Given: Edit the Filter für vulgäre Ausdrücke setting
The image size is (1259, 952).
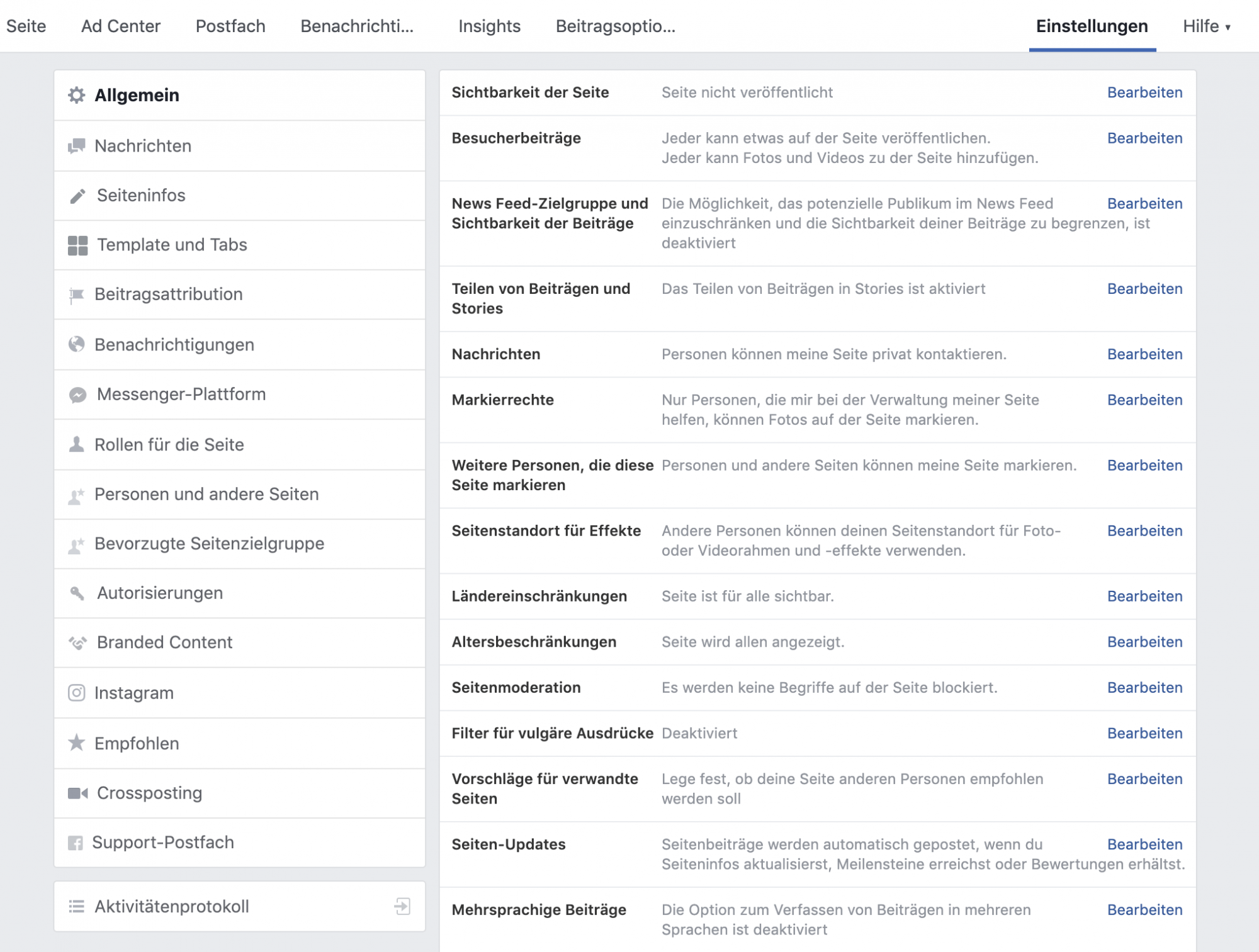Looking at the screenshot, I should (1144, 733).
